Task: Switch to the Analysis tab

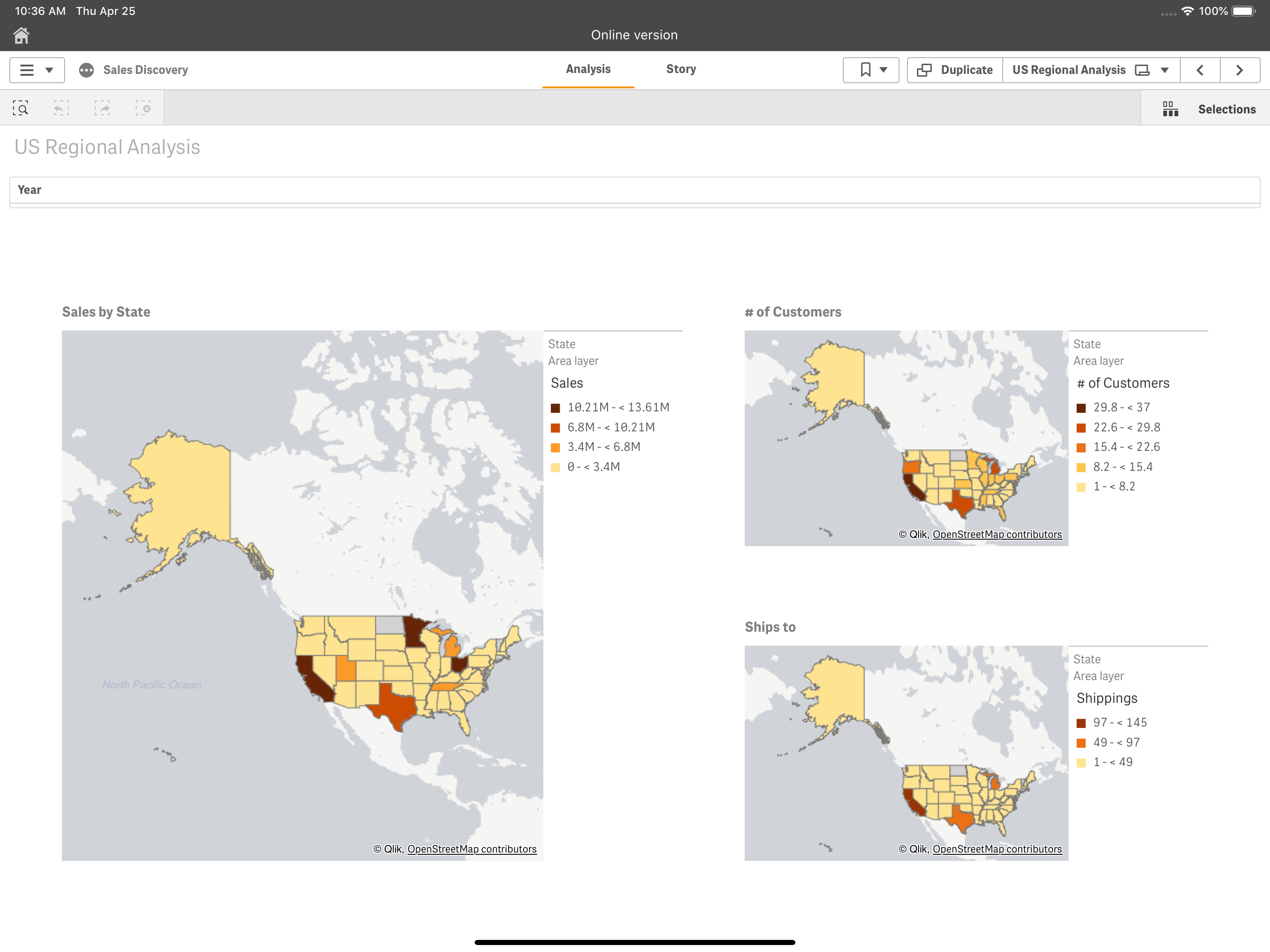Action: (588, 69)
